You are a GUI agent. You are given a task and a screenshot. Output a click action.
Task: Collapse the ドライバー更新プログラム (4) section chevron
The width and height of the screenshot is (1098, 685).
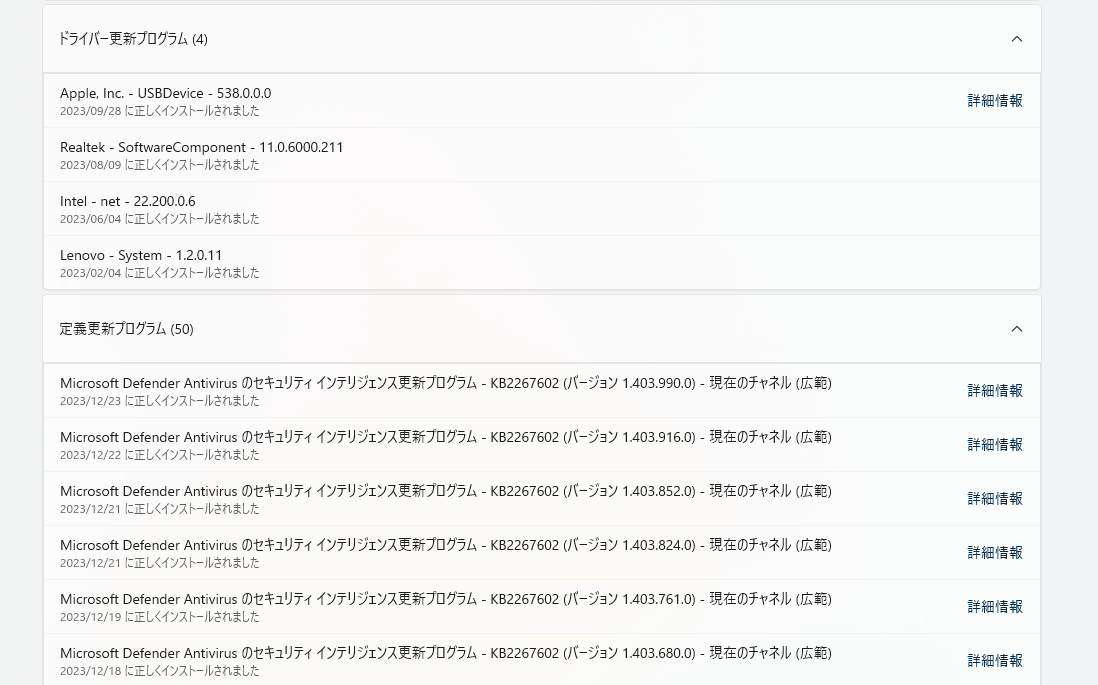tap(1017, 39)
